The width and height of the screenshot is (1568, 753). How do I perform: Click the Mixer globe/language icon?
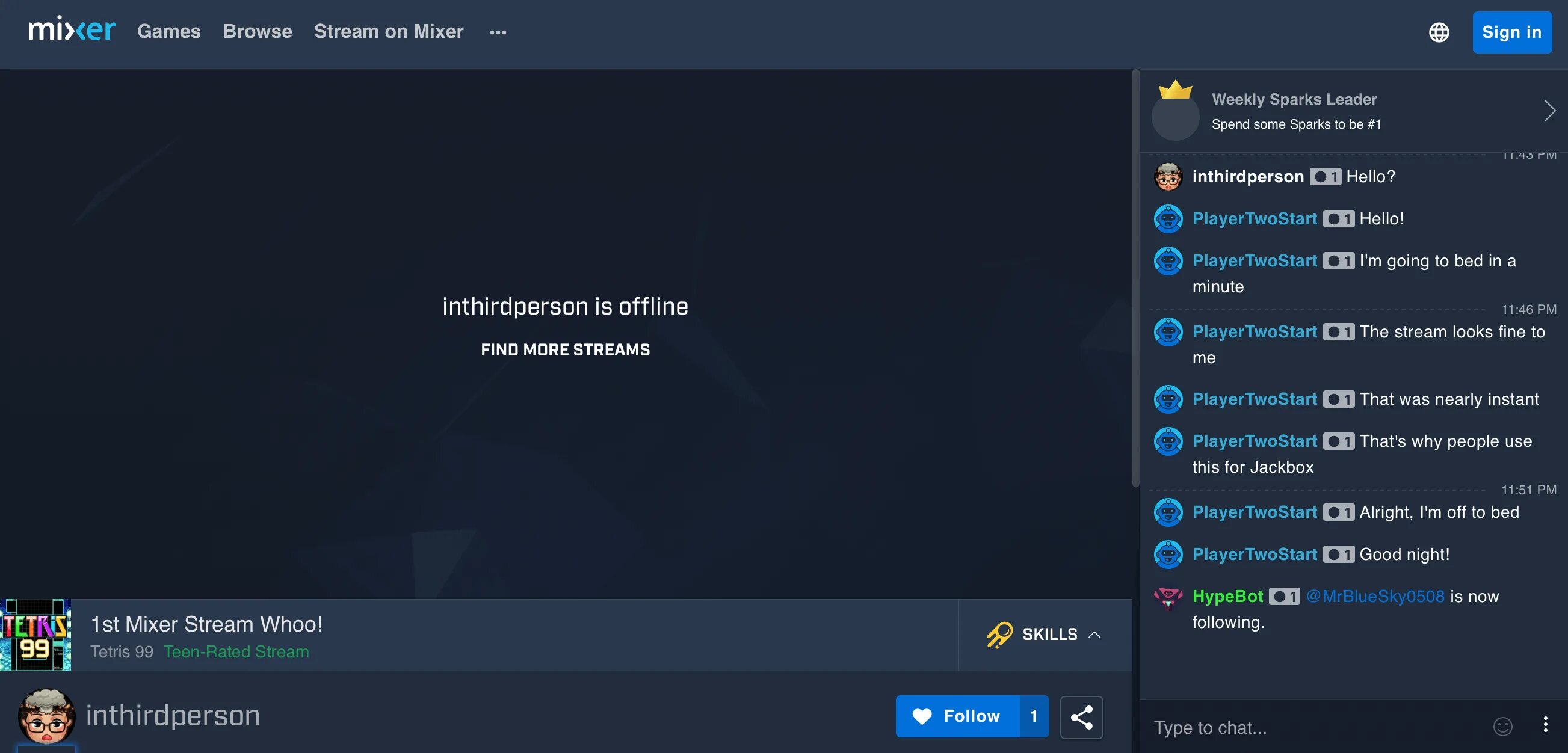[x=1439, y=32]
